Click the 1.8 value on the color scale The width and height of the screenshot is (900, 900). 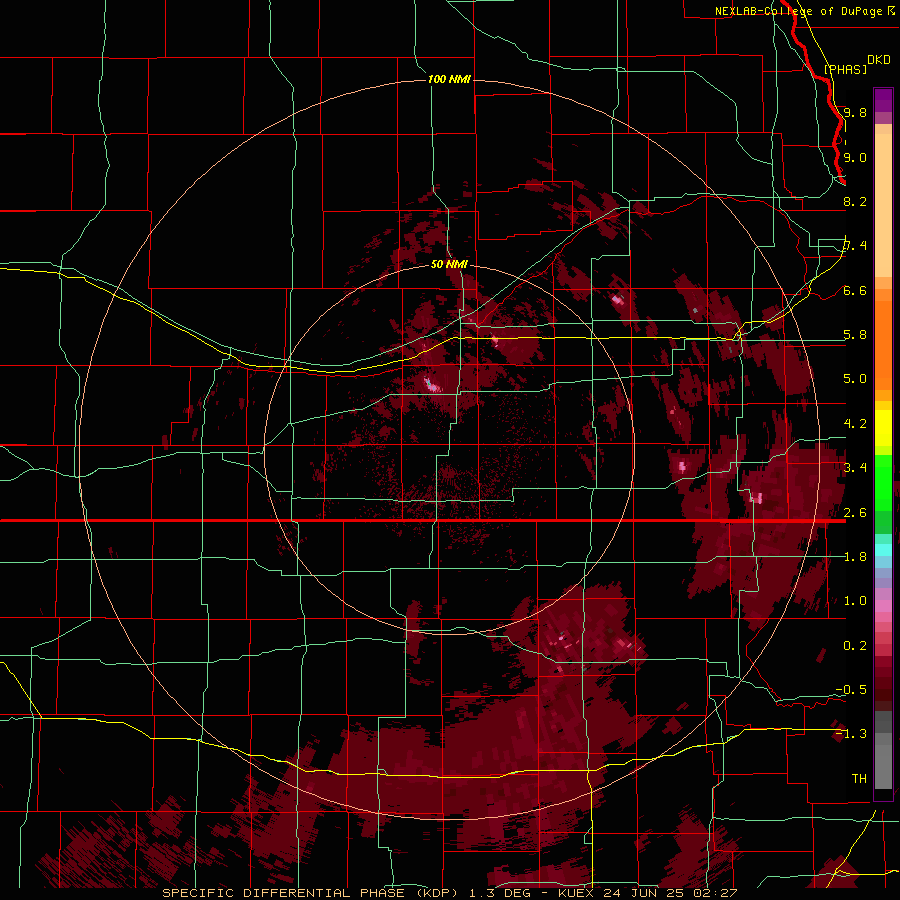(x=855, y=557)
